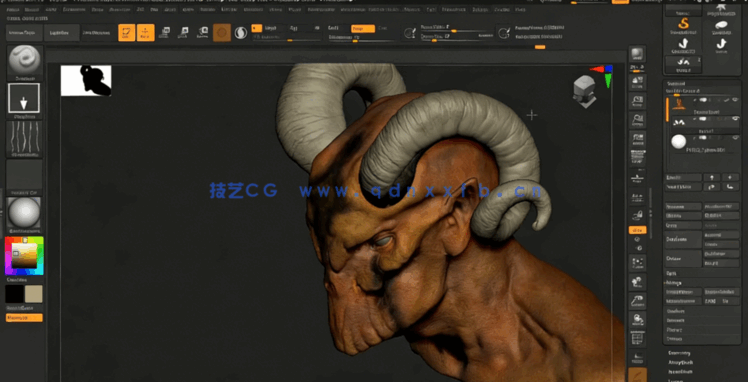Click the Scroll document hand icon

pyautogui.click(x=637, y=84)
